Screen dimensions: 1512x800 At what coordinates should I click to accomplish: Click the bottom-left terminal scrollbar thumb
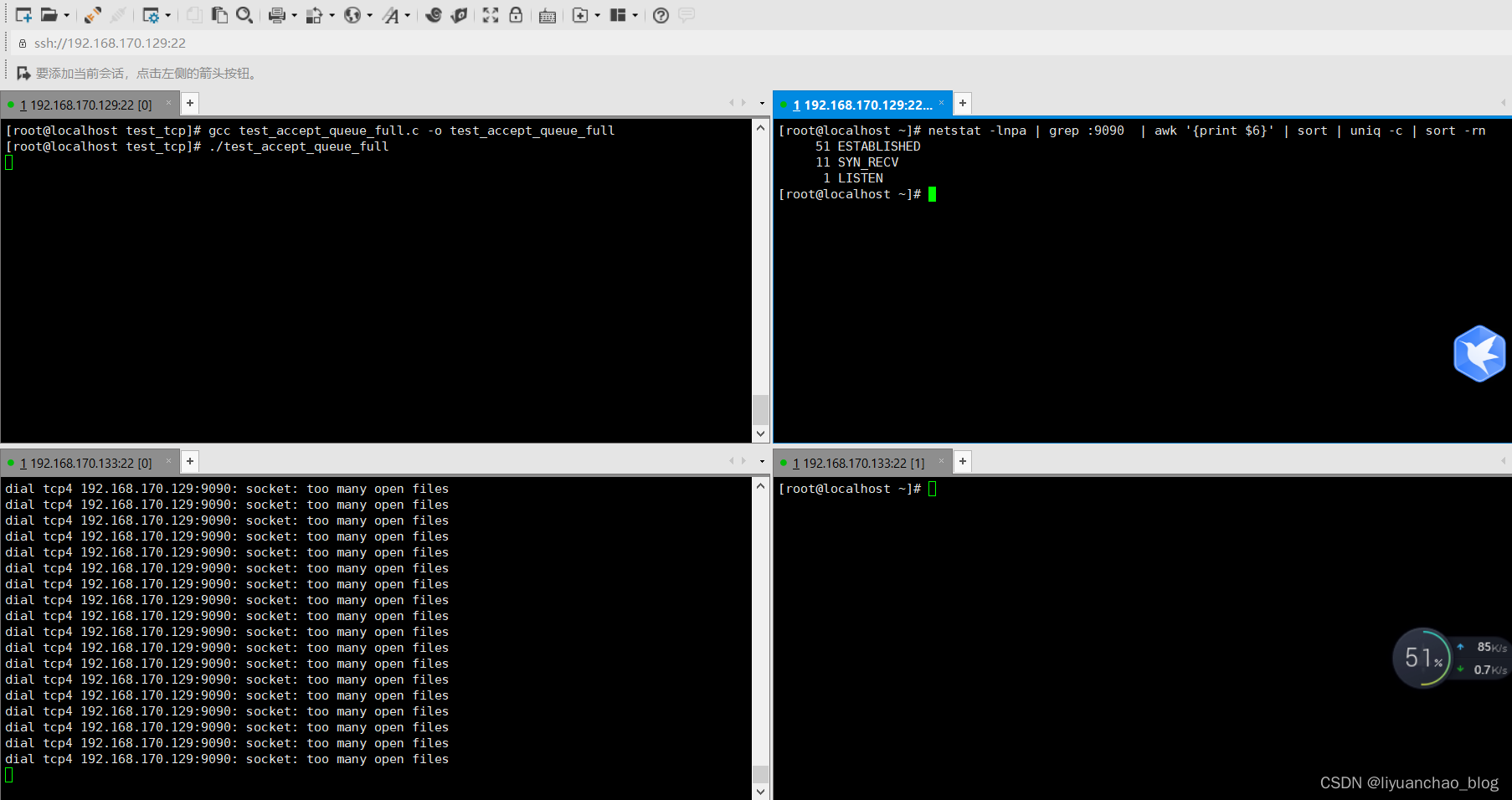[x=760, y=774]
